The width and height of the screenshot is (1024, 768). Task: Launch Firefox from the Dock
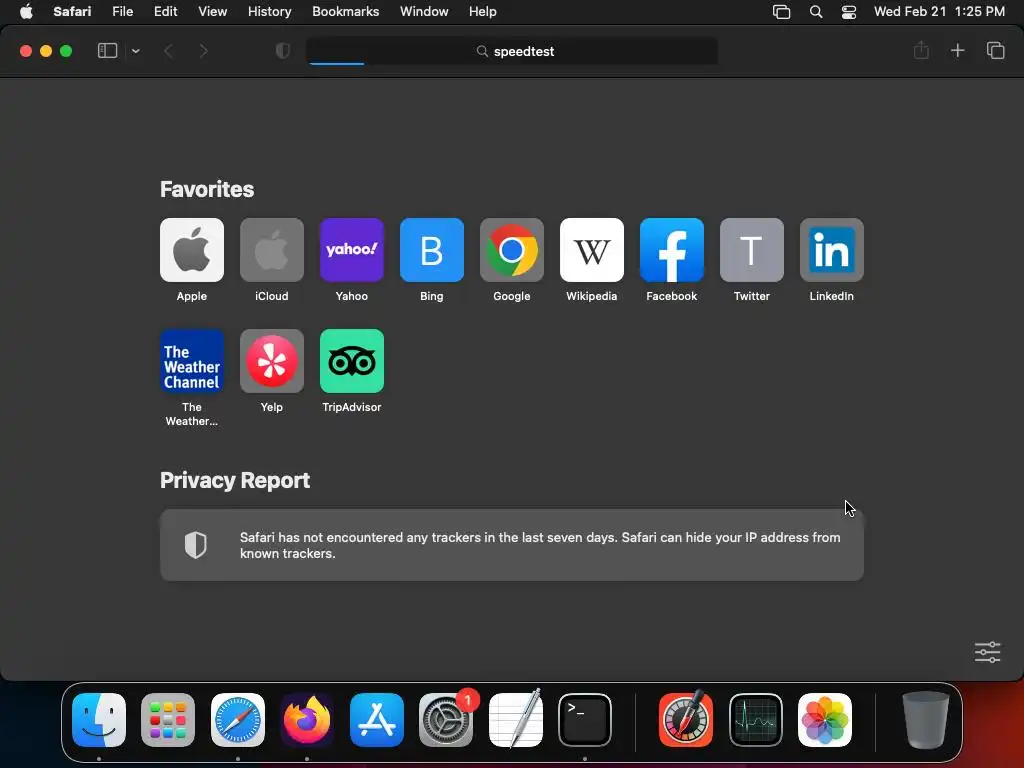pyautogui.click(x=307, y=720)
